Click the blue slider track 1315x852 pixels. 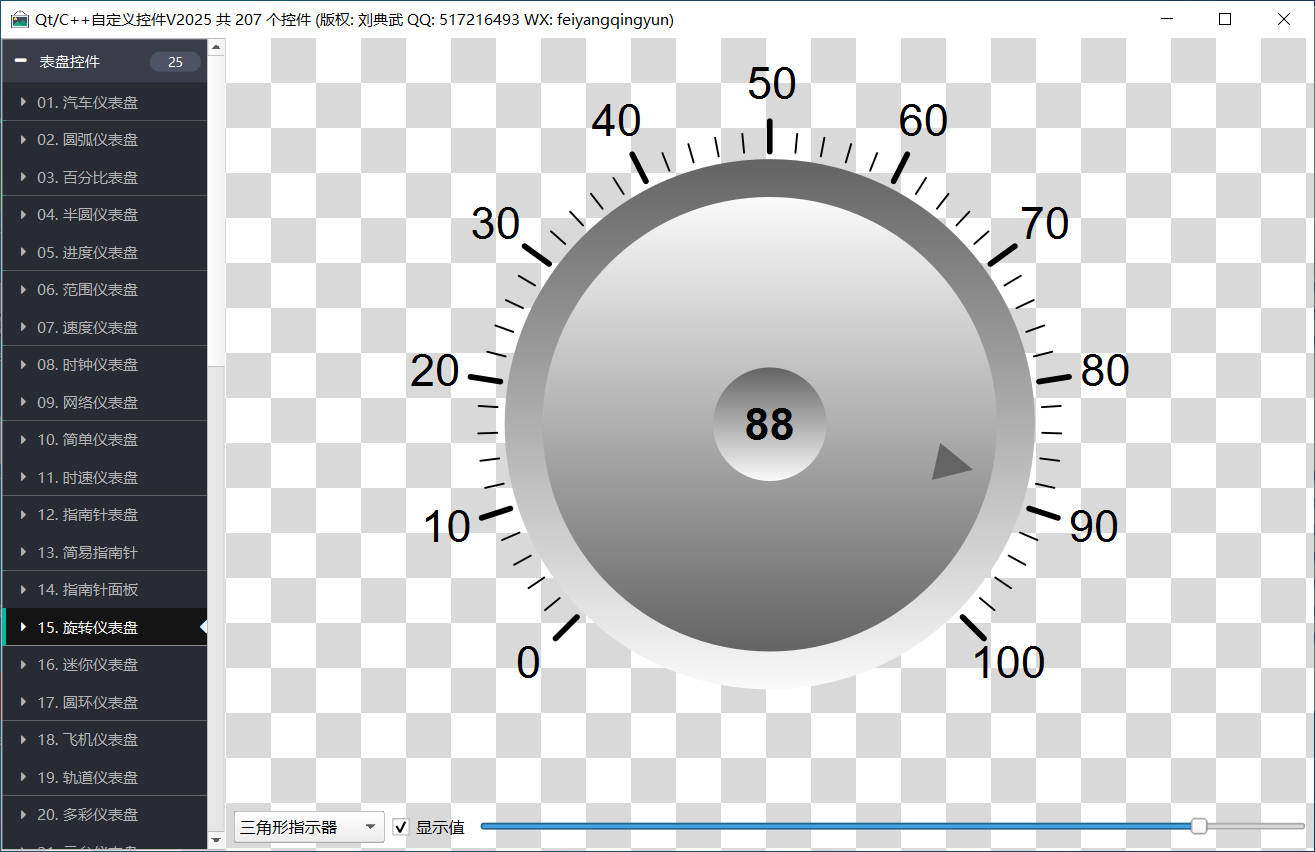836,826
